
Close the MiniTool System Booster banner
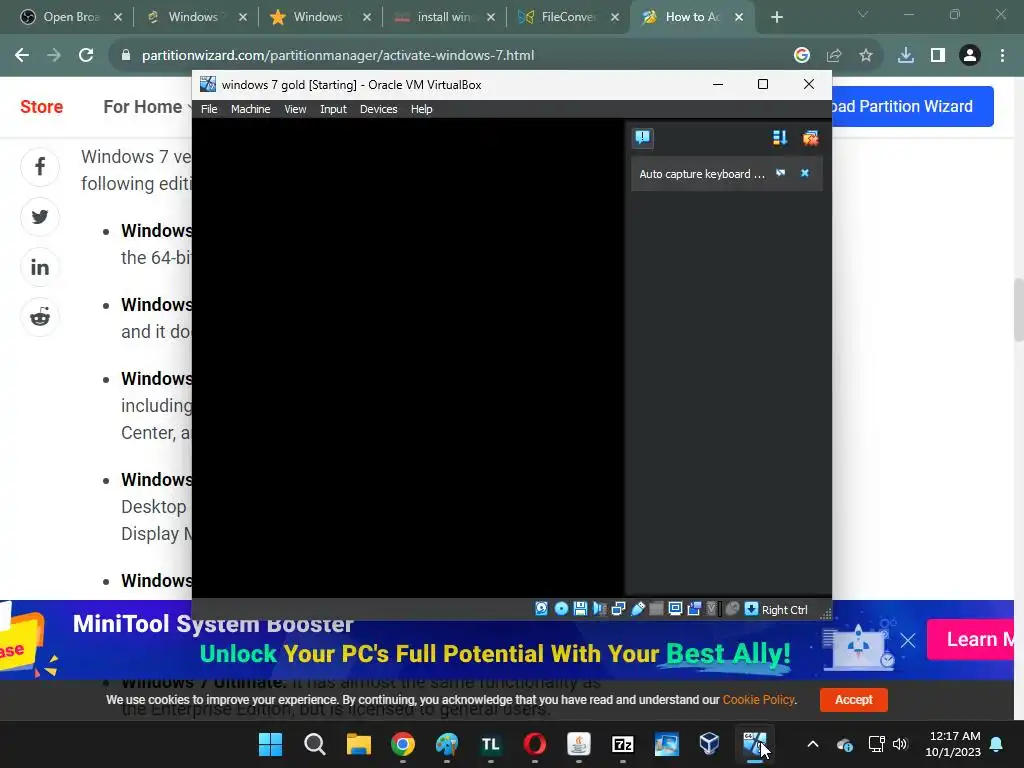[x=908, y=640]
